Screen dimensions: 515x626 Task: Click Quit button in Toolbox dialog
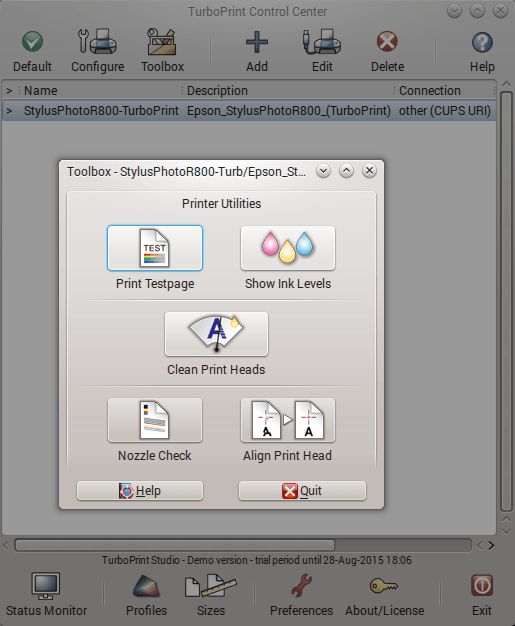(302, 491)
